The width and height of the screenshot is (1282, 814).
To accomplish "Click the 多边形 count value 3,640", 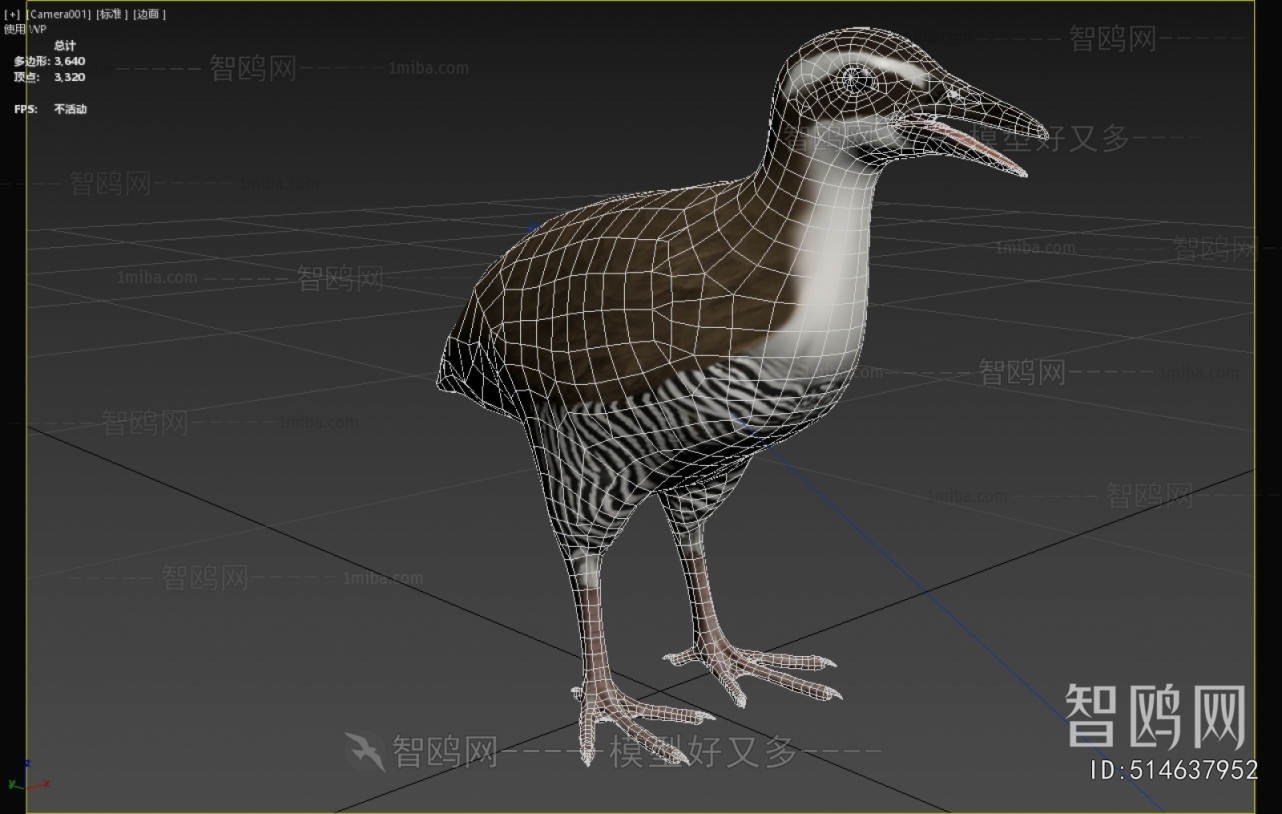I will click(x=70, y=61).
